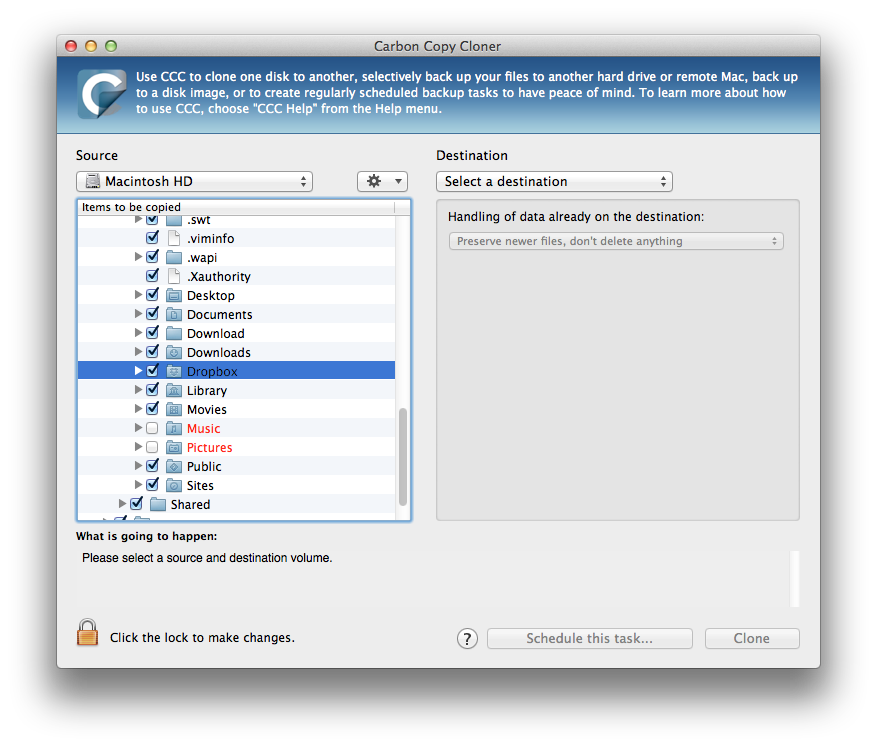The image size is (877, 747).
Task: Click the Pictures folder icon
Action: (174, 447)
